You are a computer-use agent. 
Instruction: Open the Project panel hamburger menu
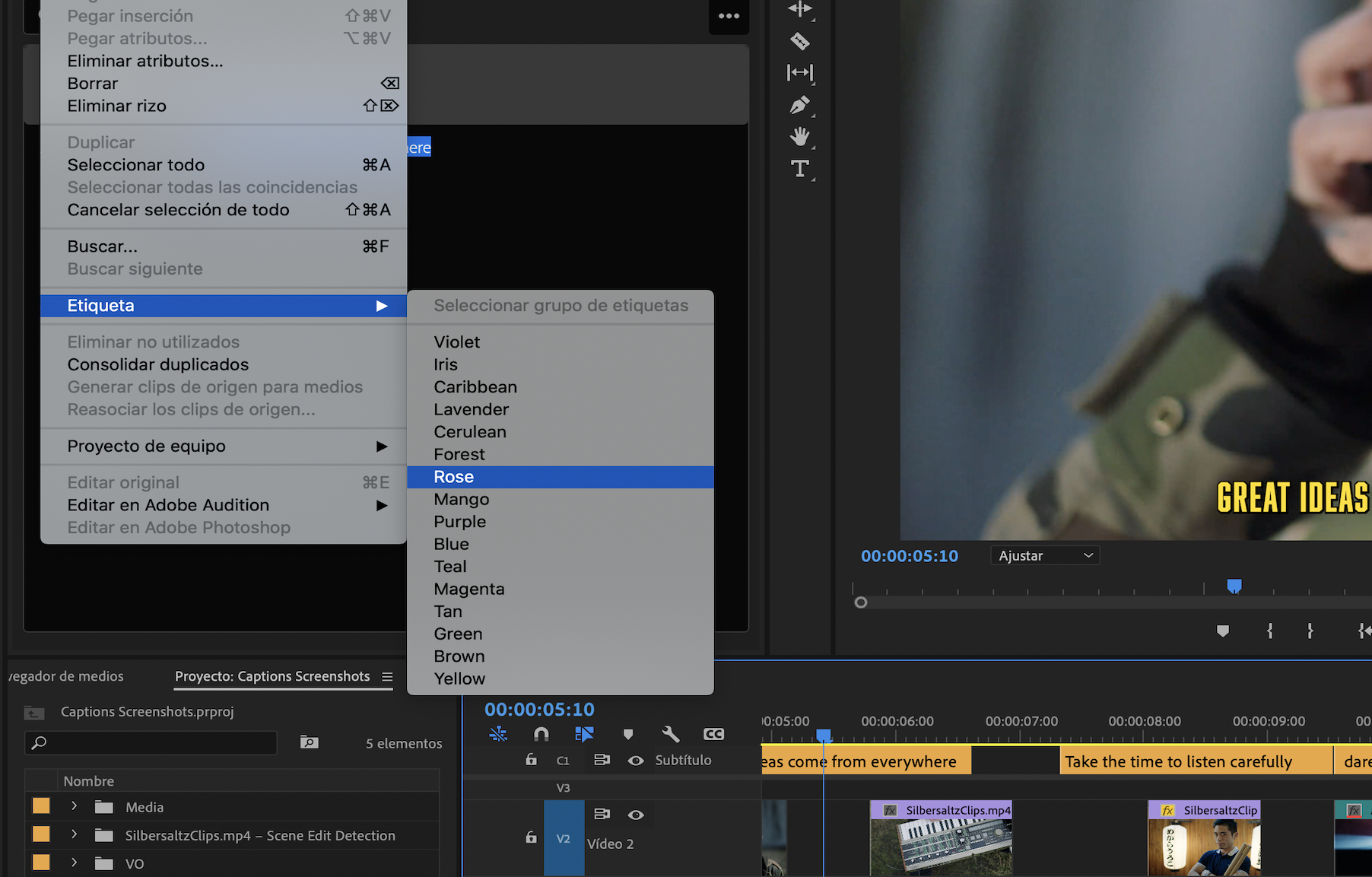pyautogui.click(x=387, y=676)
